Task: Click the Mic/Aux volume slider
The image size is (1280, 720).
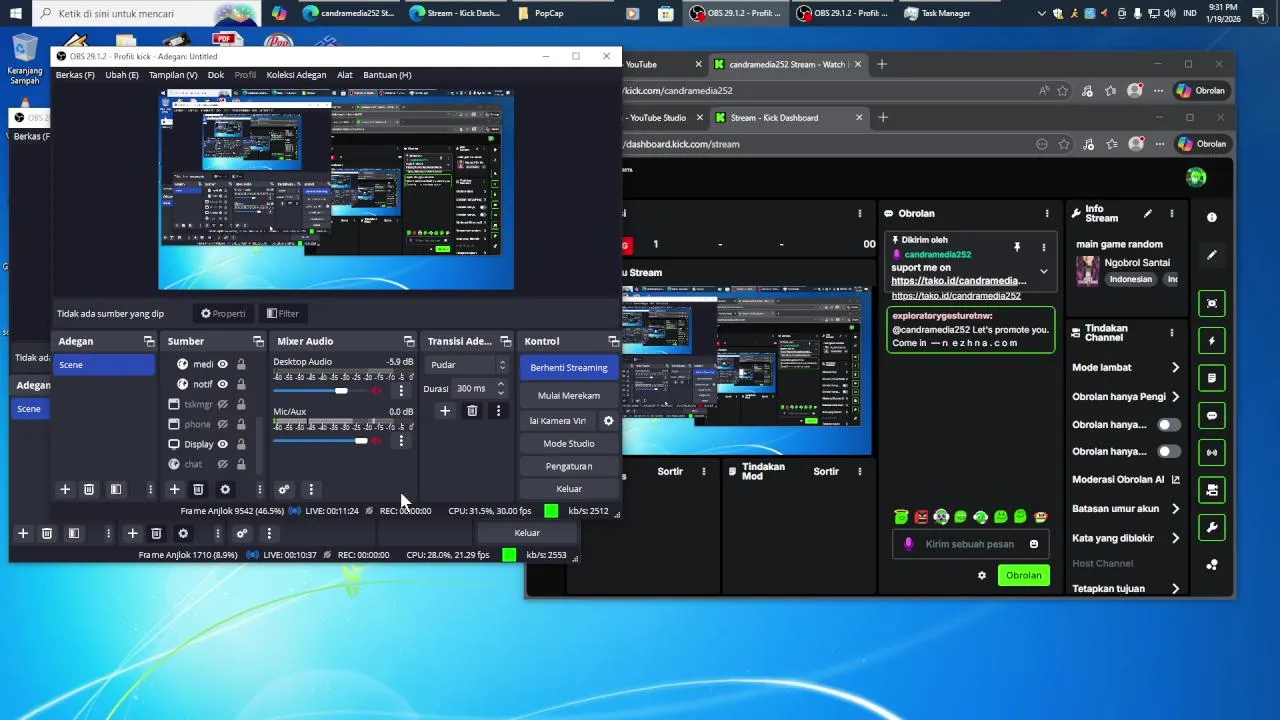Action: click(320, 440)
